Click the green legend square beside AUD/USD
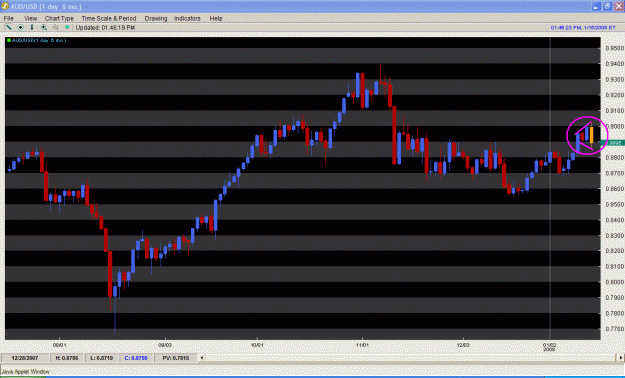This screenshot has width=625, height=378. 9,40
